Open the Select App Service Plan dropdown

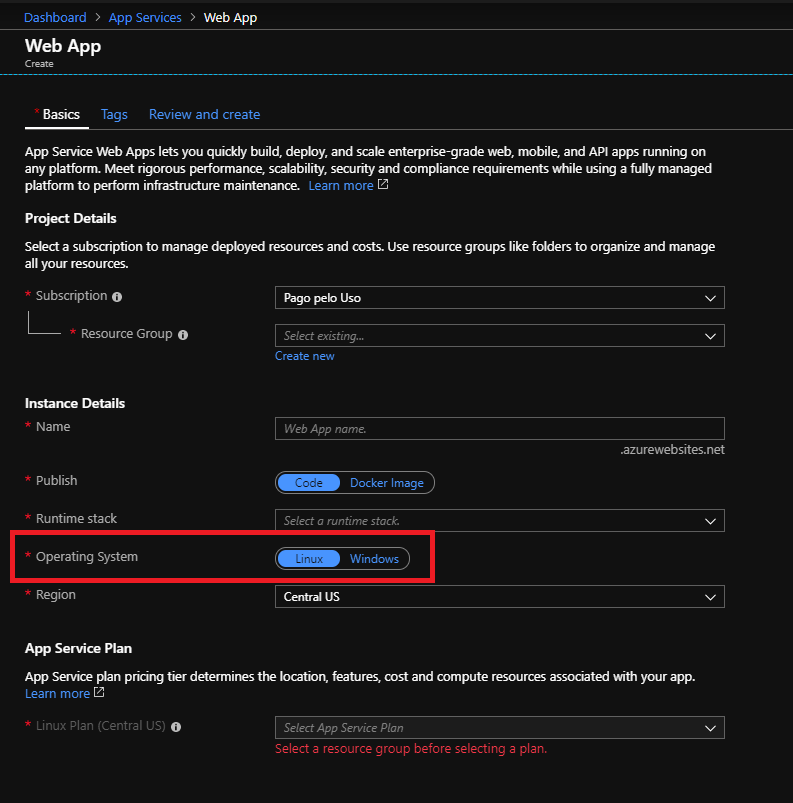pyautogui.click(x=499, y=728)
